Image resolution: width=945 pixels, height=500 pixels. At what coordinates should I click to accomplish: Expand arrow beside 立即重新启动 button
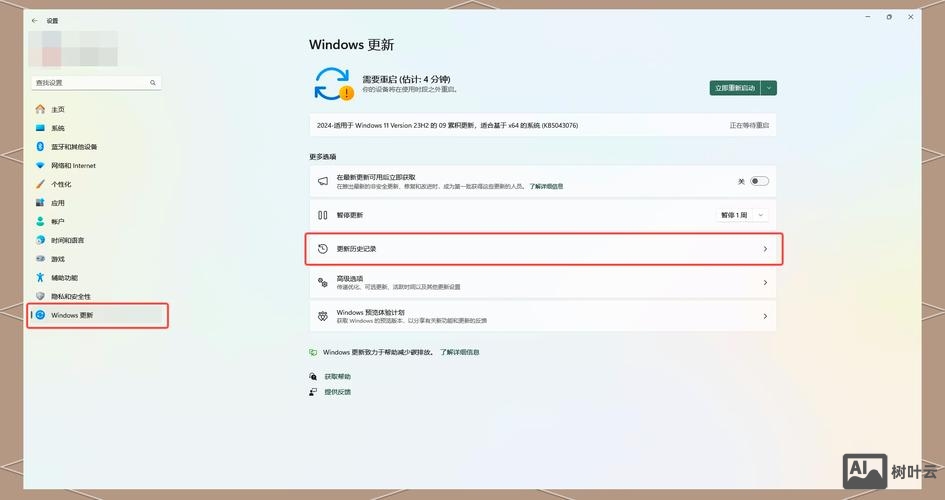pos(769,88)
